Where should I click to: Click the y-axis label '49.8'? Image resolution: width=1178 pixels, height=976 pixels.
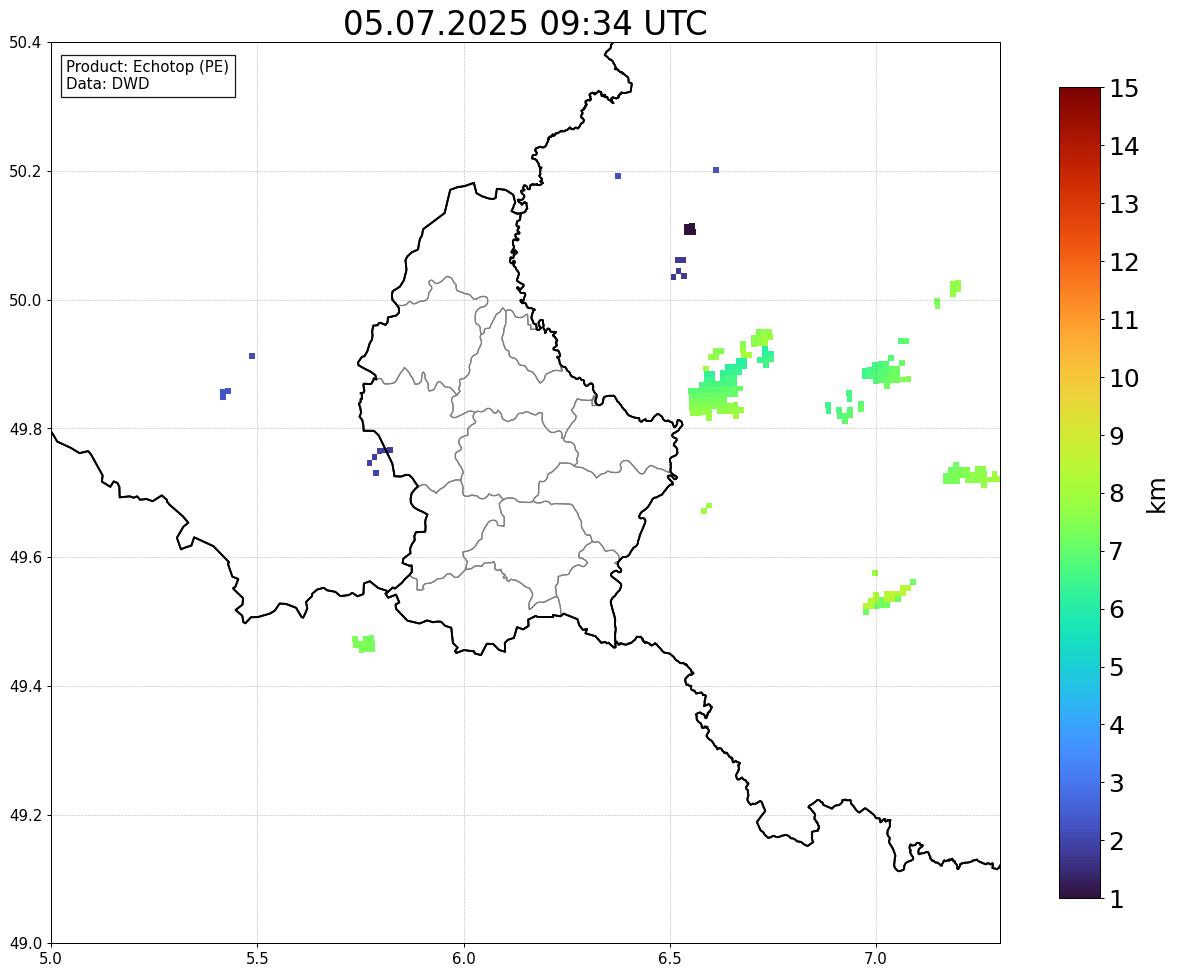click(x=24, y=429)
